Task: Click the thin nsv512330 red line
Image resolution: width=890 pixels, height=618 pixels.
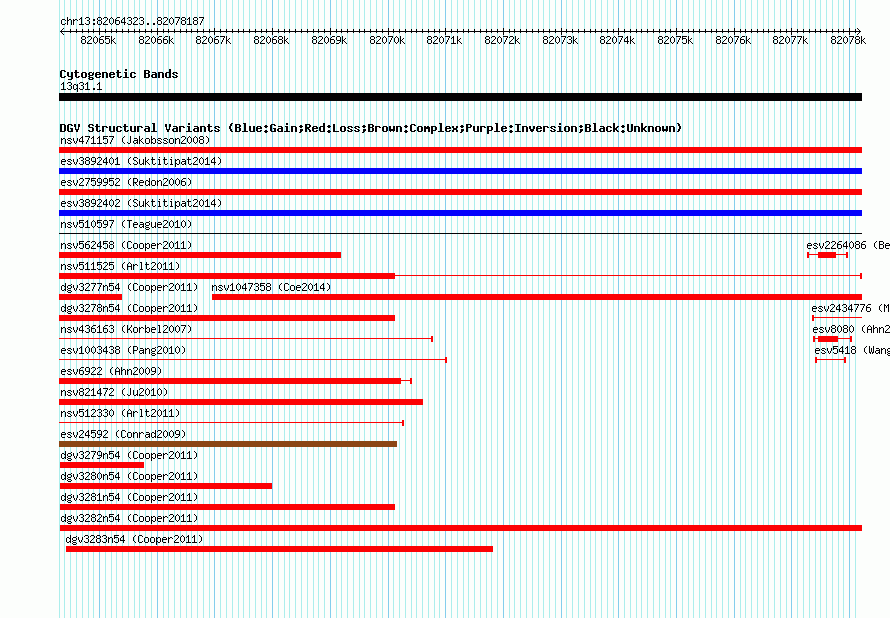Action: click(x=232, y=423)
